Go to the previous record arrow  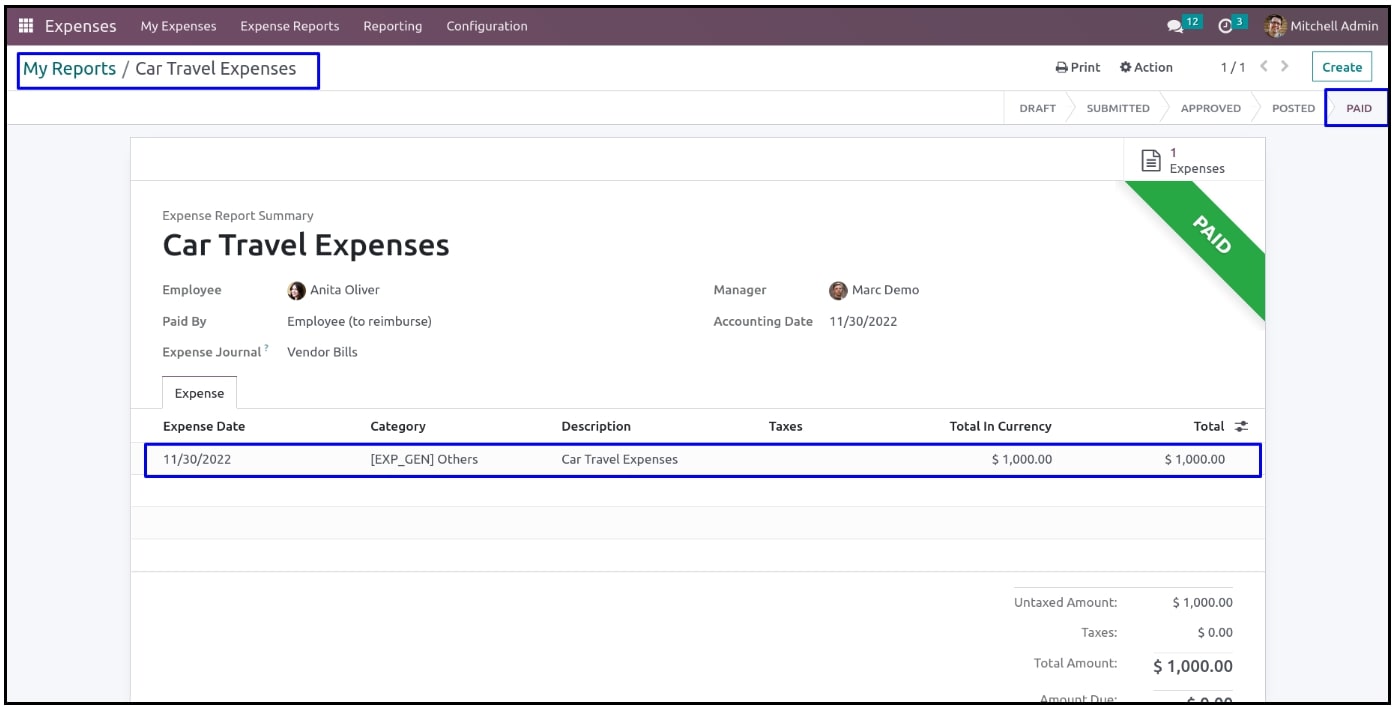click(x=1263, y=67)
